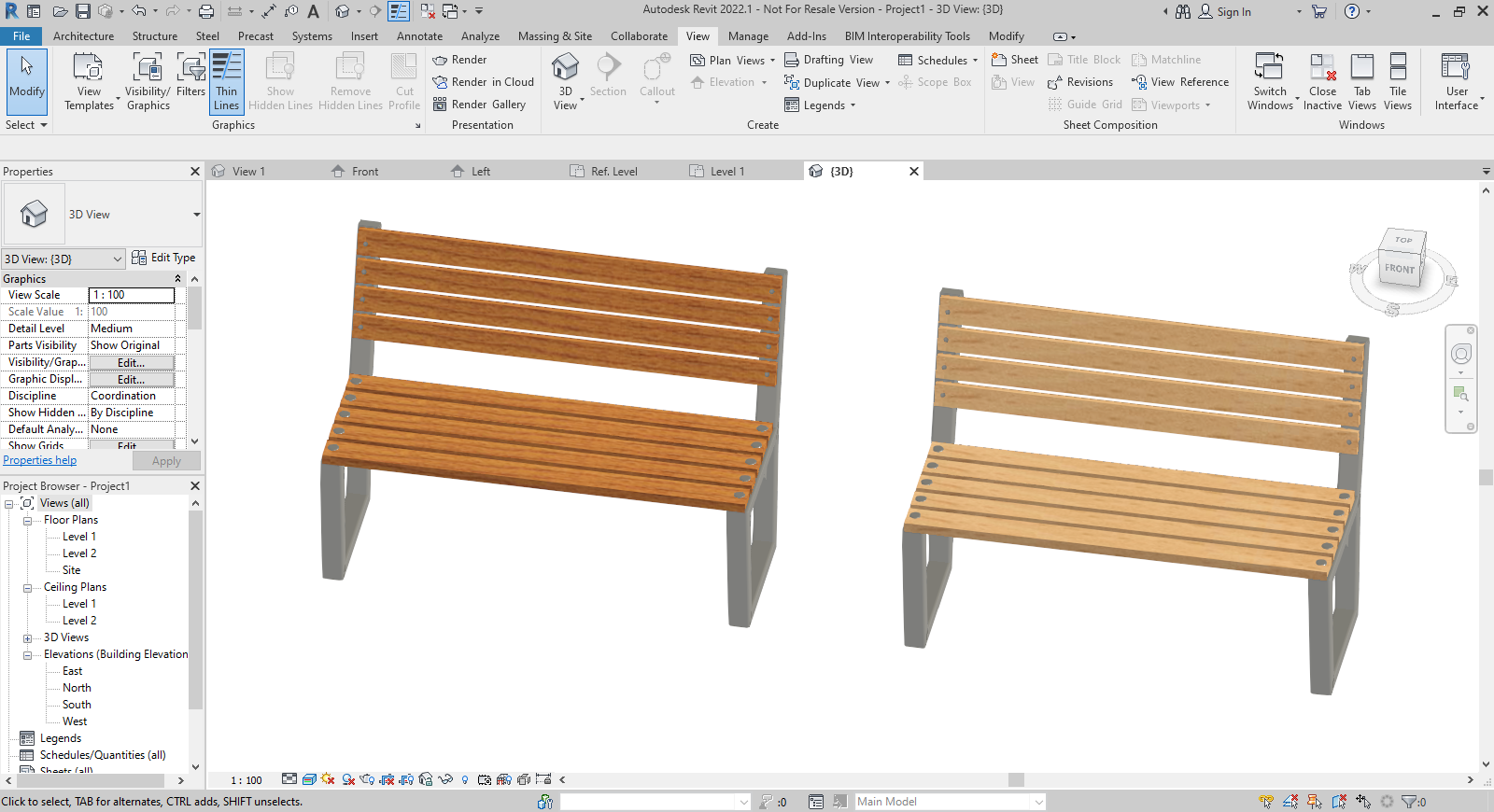Toggle Crop View in view control bar
Viewport: 1494px width, 812px height.
(x=387, y=779)
